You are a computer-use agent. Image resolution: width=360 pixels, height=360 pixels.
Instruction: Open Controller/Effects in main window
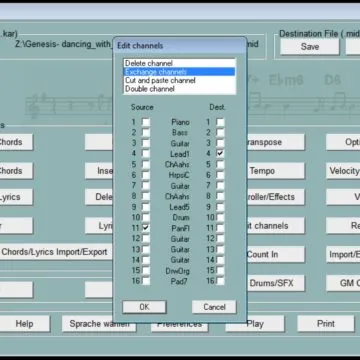click(275, 197)
